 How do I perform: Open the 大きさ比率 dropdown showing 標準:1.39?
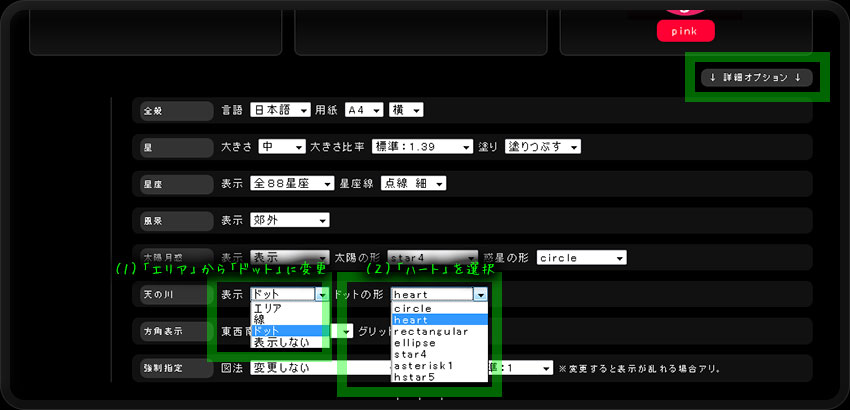[422, 146]
